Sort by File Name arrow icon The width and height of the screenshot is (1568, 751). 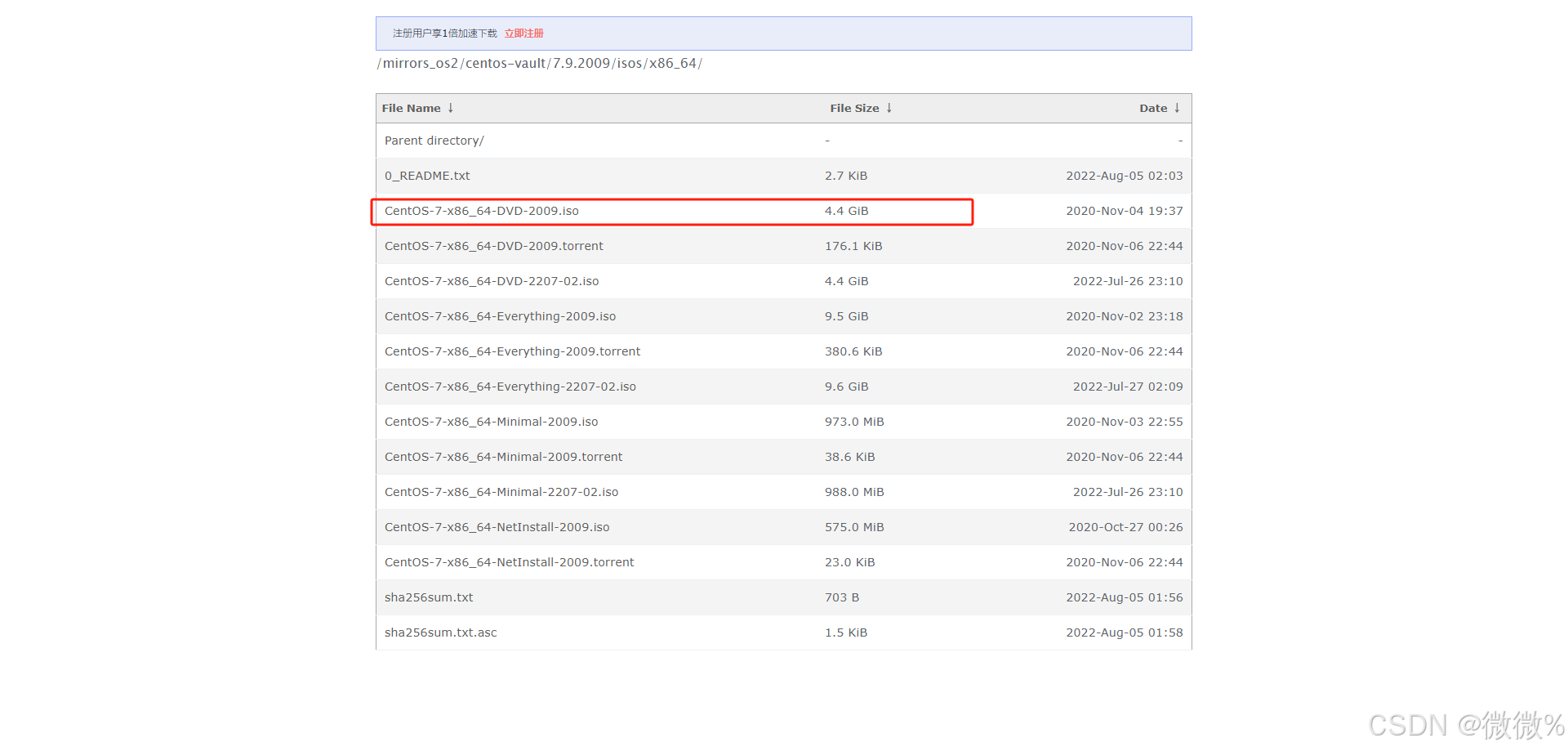pyautogui.click(x=450, y=108)
